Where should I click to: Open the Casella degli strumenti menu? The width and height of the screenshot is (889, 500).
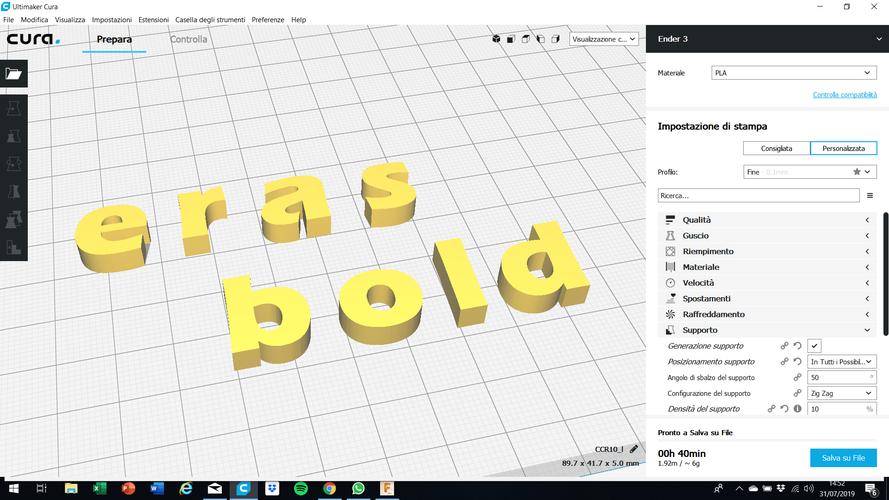(x=210, y=20)
